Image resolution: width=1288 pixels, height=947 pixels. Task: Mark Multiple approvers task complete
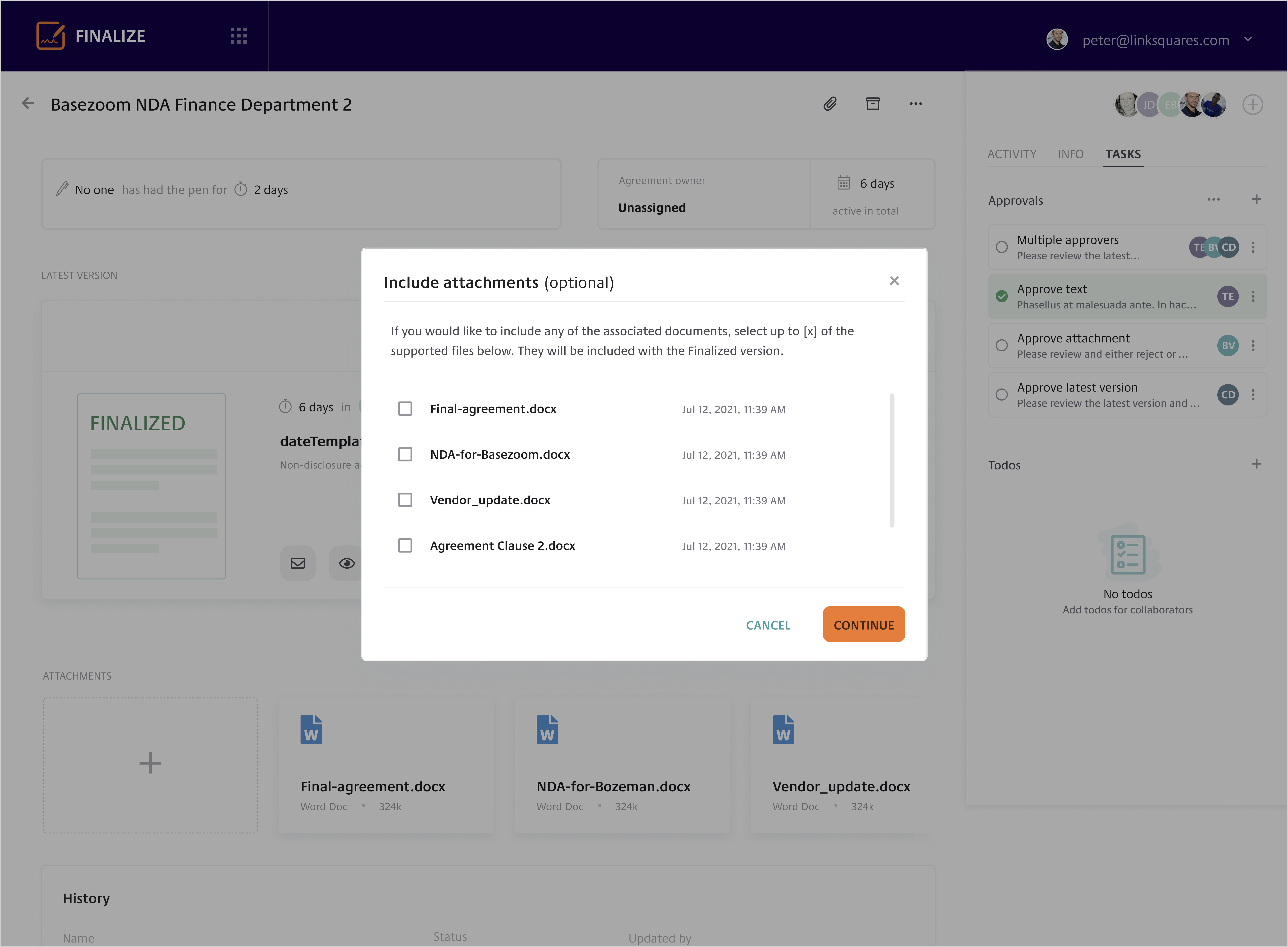[x=1001, y=247]
